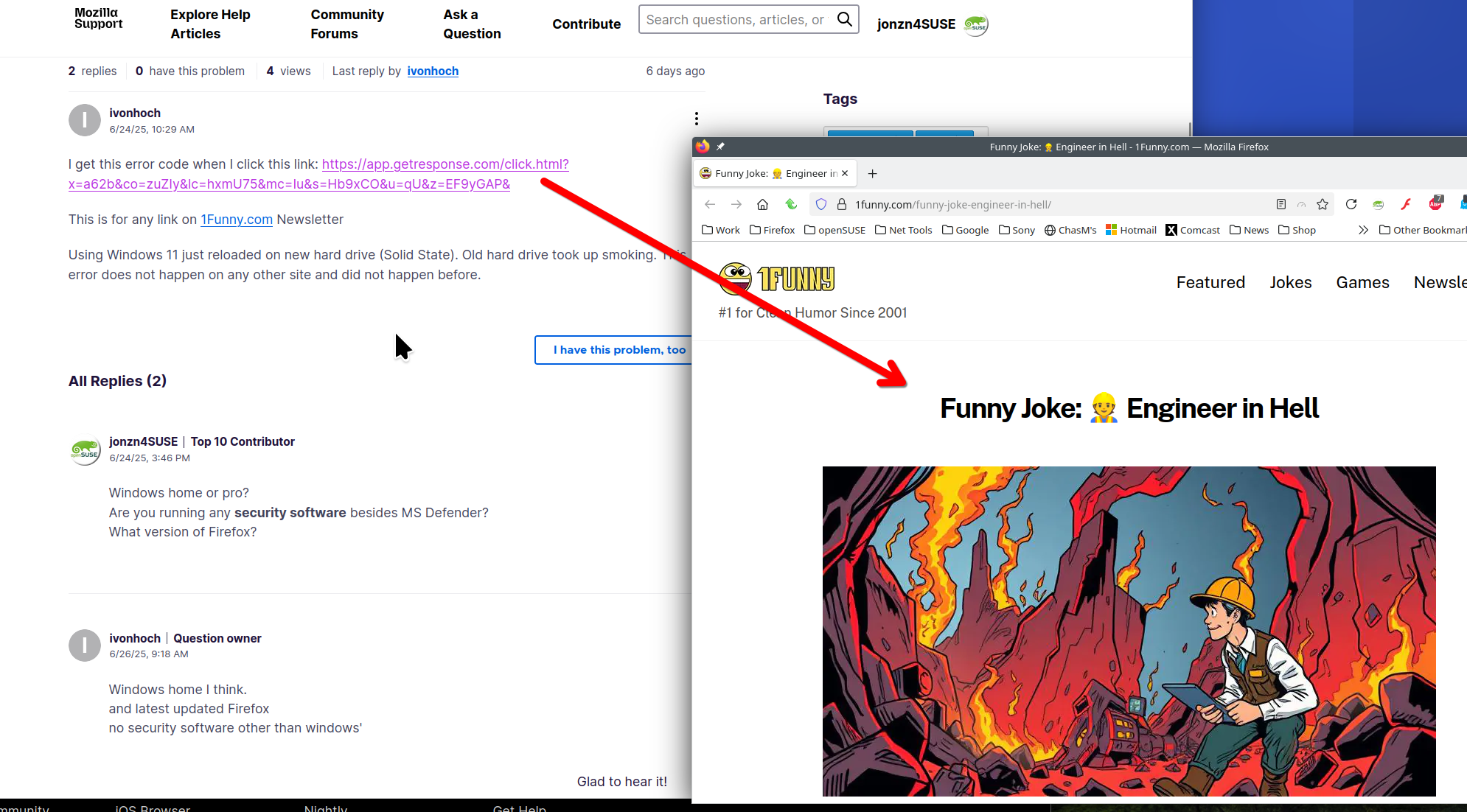Select the Featured menu on 1Funny
Image resolution: width=1467 pixels, height=812 pixels.
tap(1210, 282)
